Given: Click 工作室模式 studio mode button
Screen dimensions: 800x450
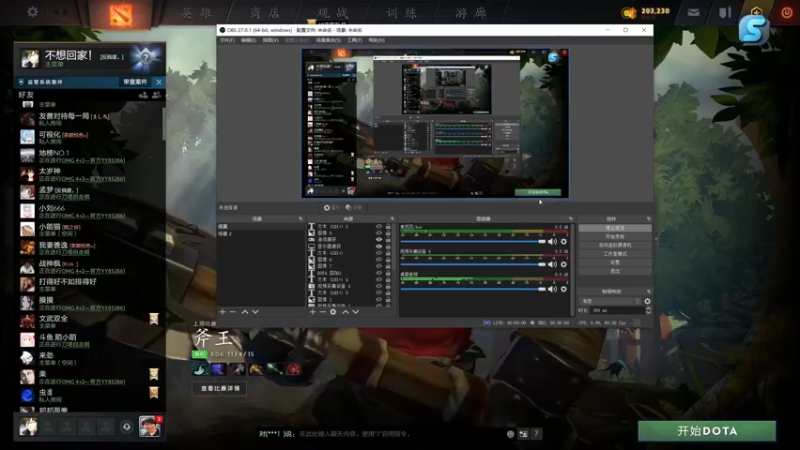Looking at the screenshot, I should (615, 254).
